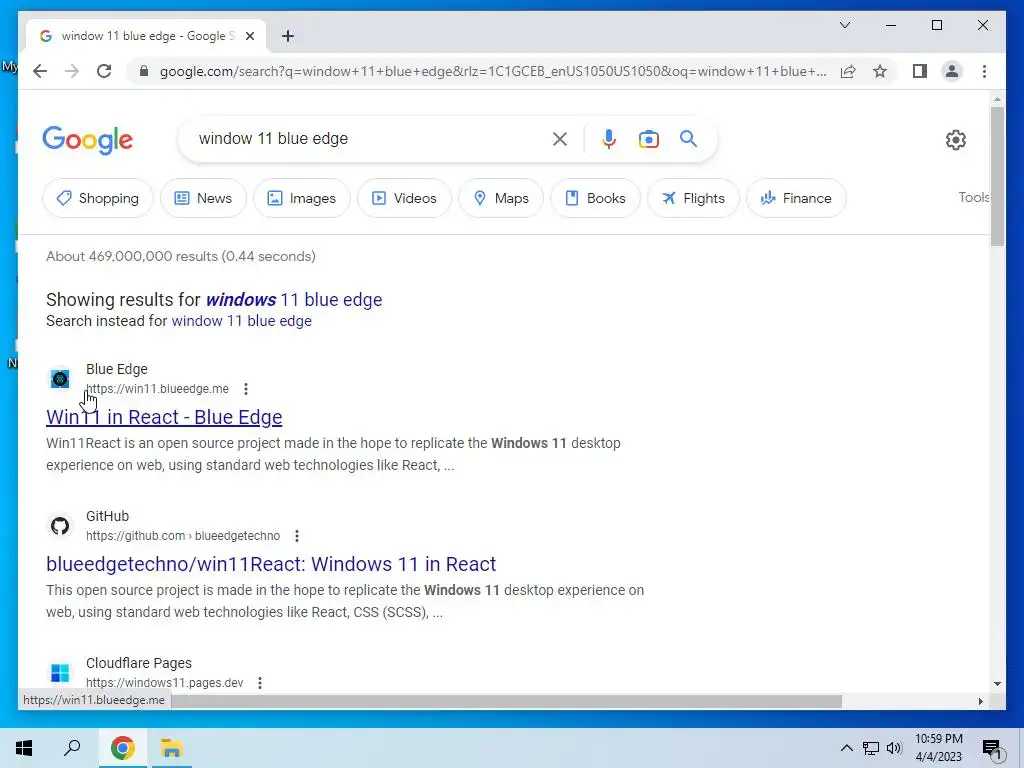Switch to Books results

(596, 198)
